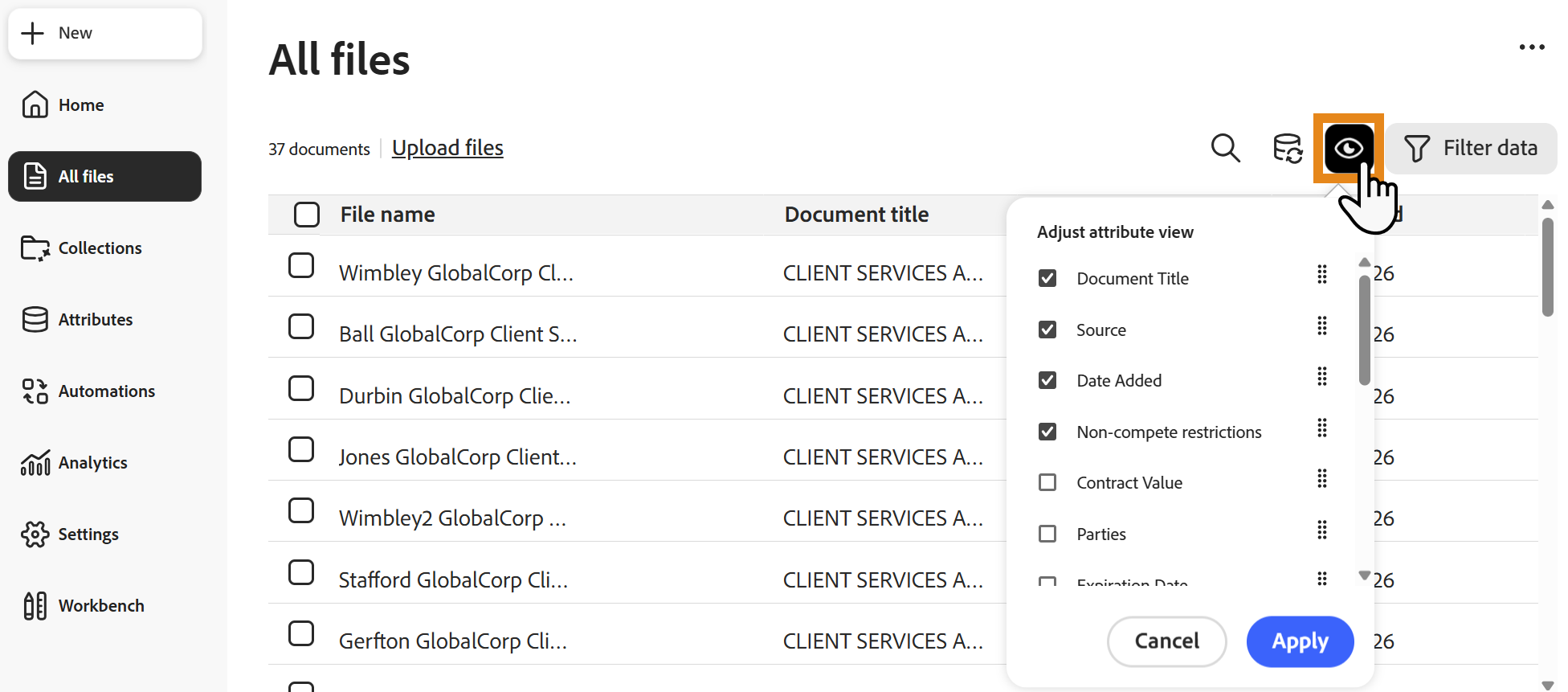This screenshot has width=1568, height=692.
Task: Open the Wimbley2 GlobalCorp file
Action: click(x=452, y=518)
